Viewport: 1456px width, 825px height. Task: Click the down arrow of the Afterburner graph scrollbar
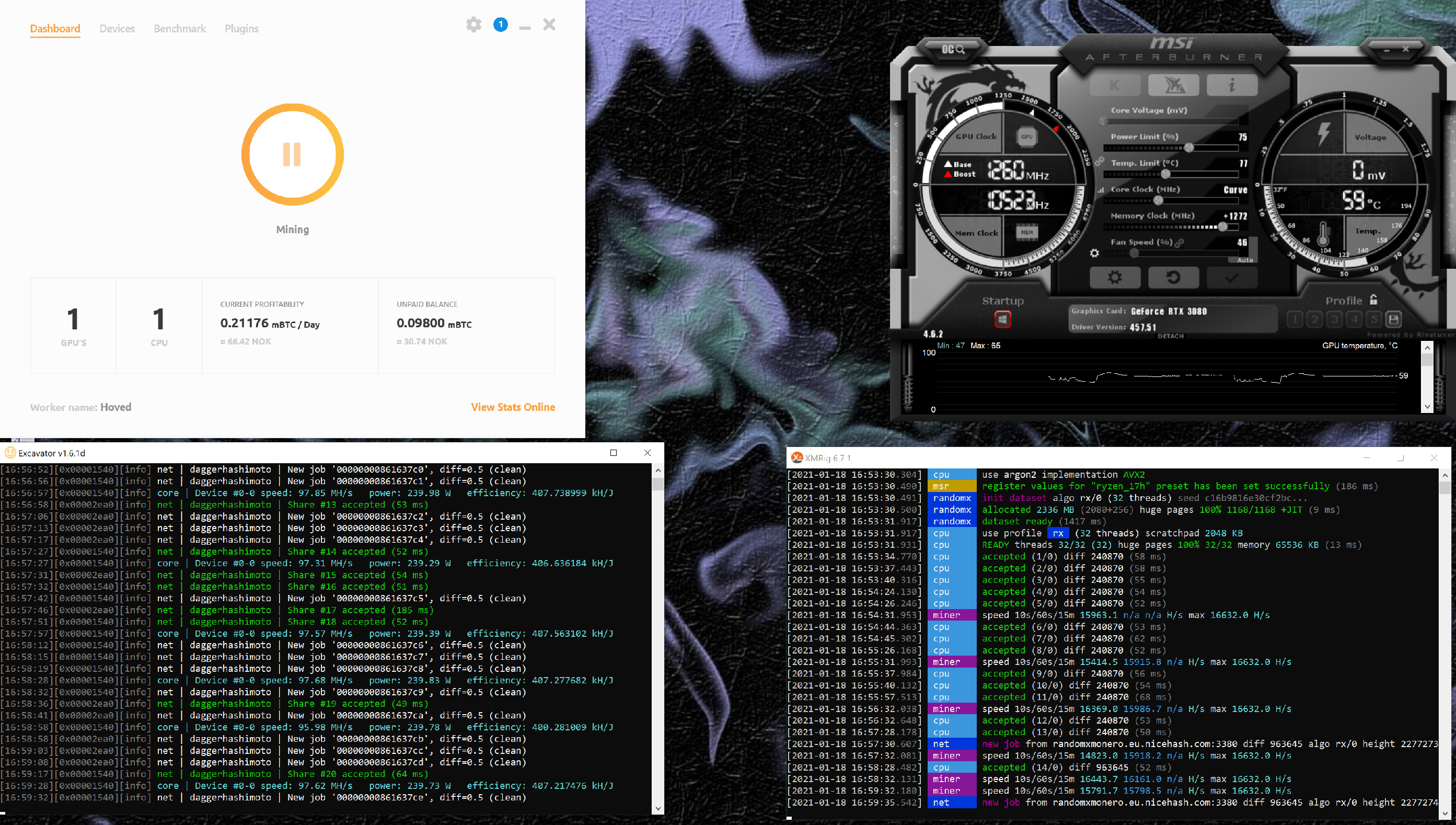tap(1427, 406)
